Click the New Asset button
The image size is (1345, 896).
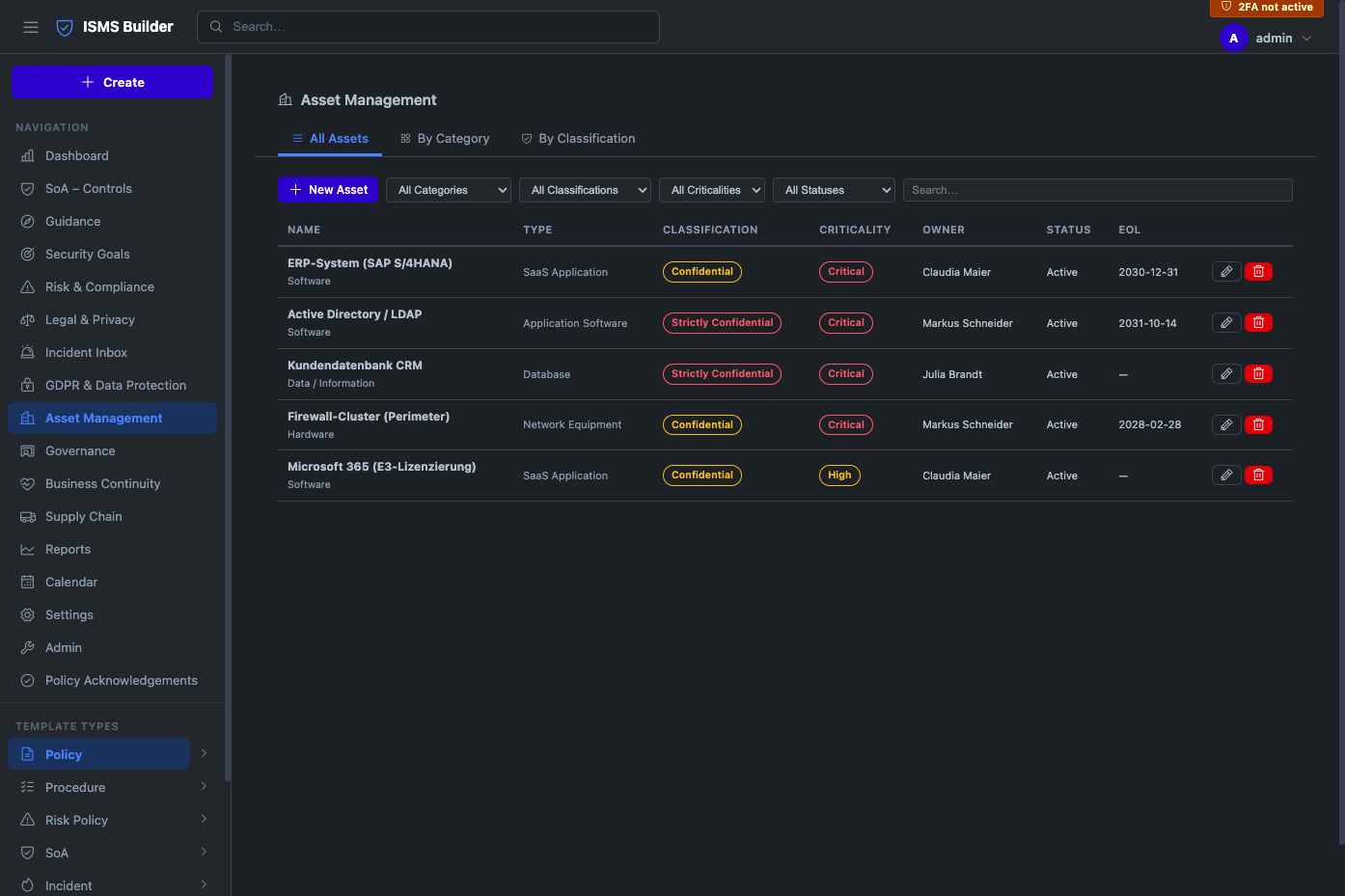[x=328, y=190]
